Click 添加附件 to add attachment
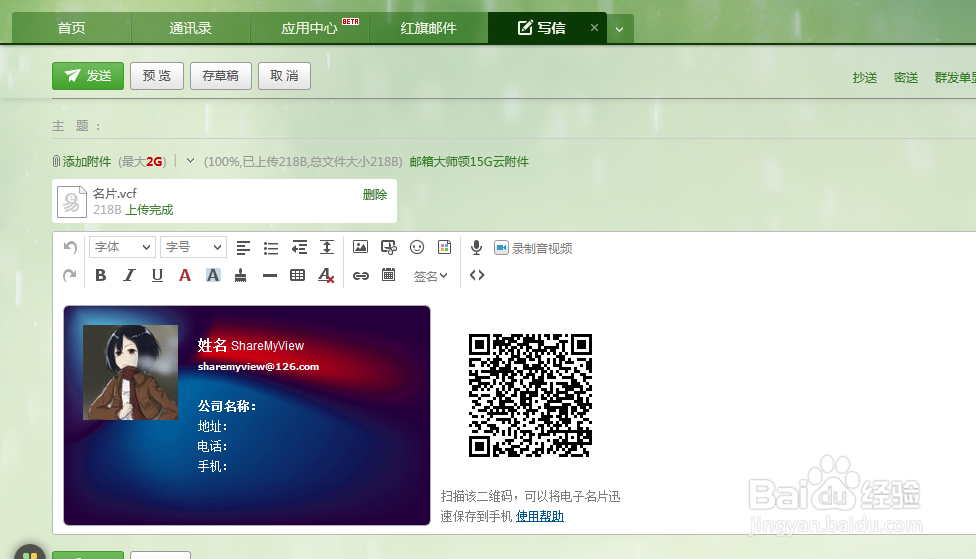The height and width of the screenshot is (559, 976). (x=87, y=162)
